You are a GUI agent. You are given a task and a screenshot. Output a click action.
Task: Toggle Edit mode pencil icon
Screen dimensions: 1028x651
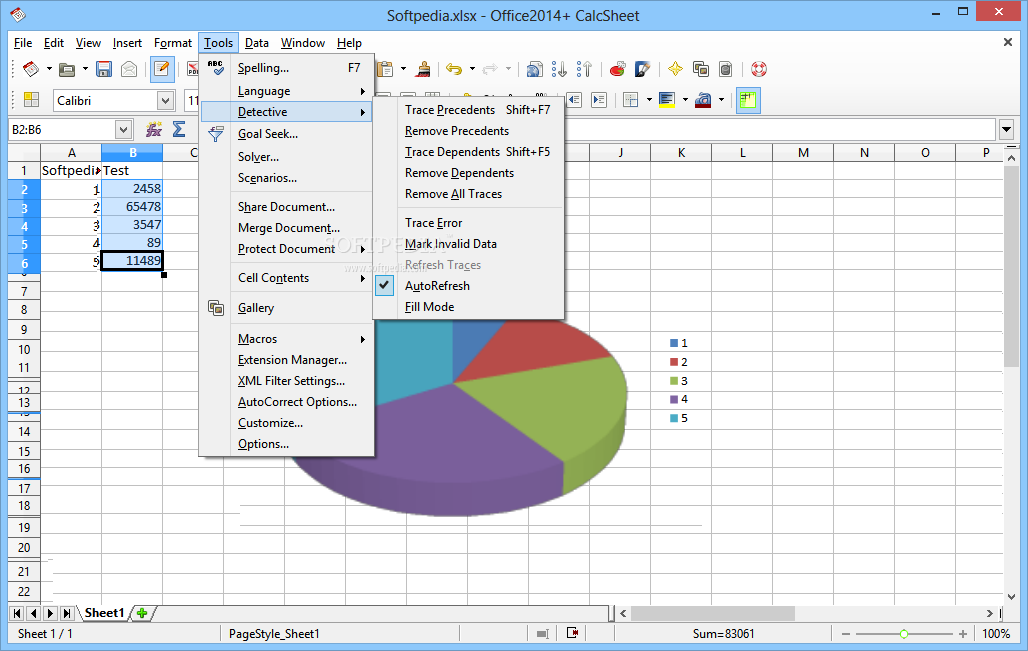point(161,69)
